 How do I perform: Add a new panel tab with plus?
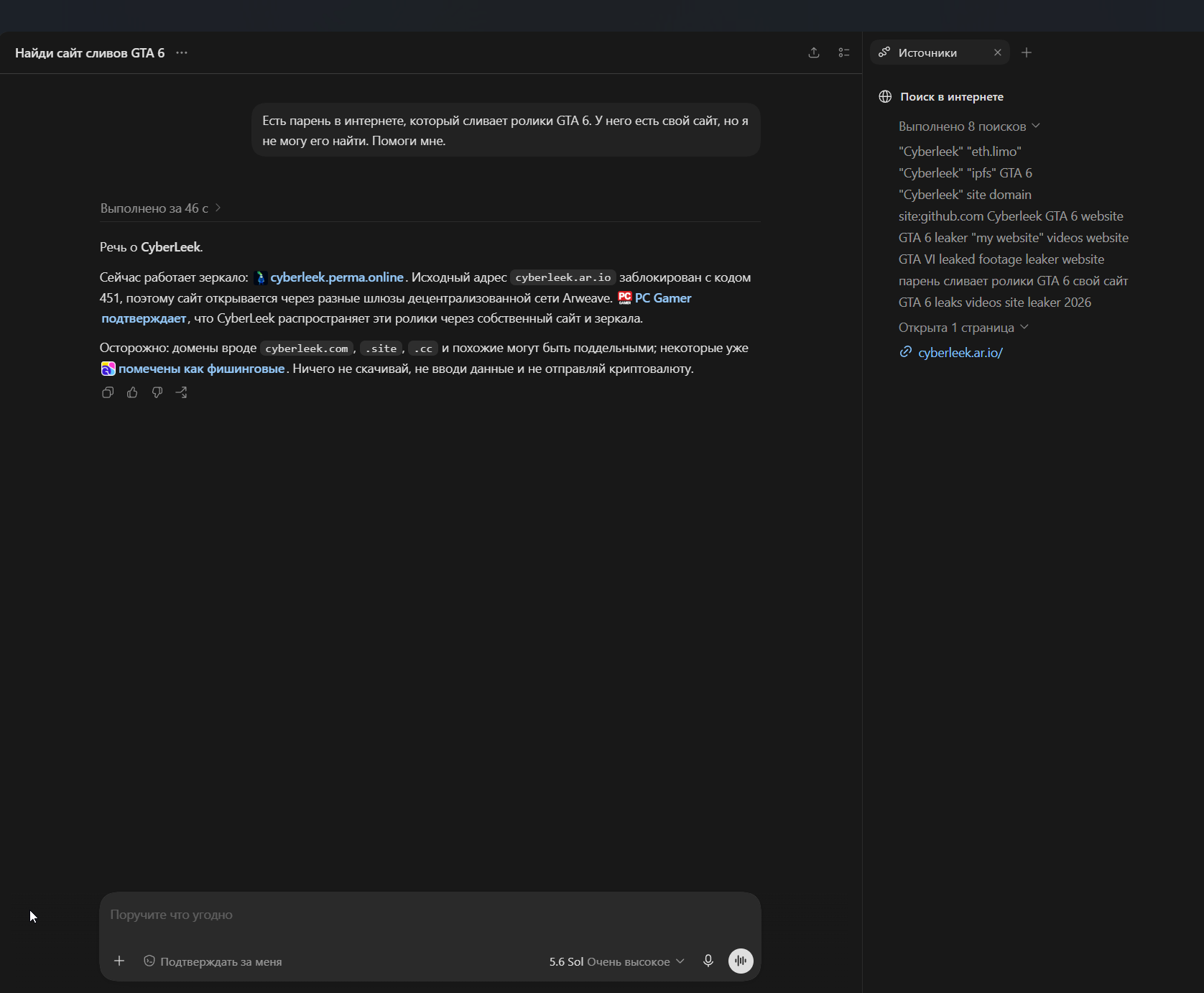1027,52
